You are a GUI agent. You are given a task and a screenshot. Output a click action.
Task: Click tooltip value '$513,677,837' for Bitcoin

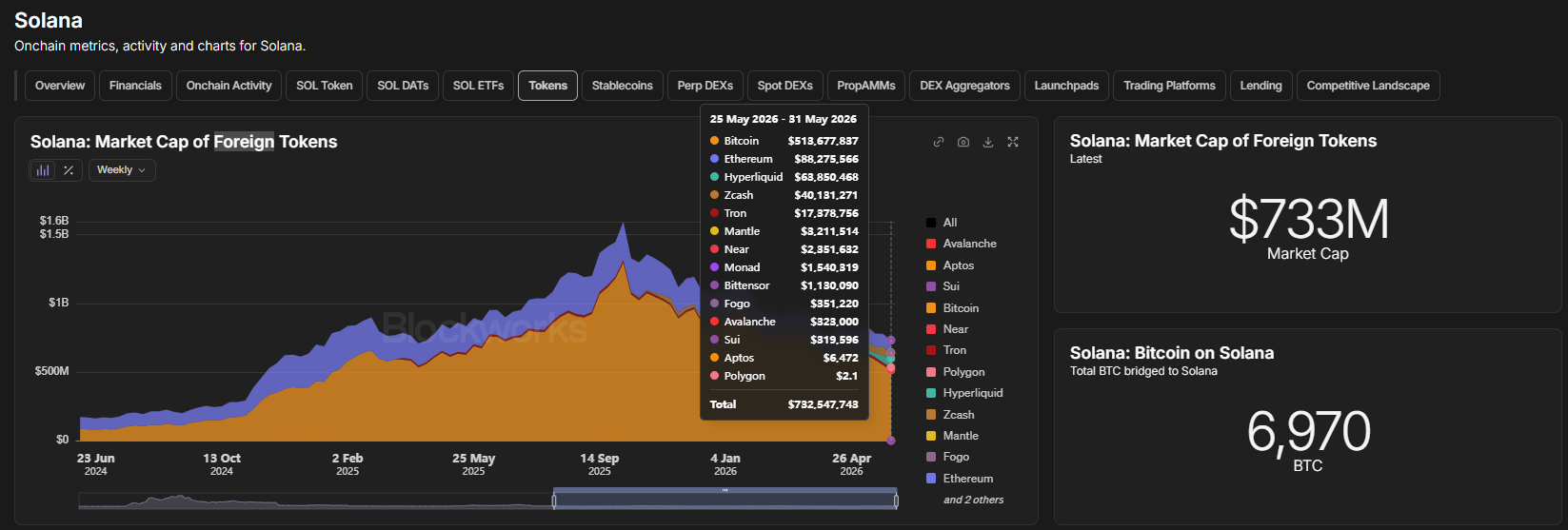823,141
